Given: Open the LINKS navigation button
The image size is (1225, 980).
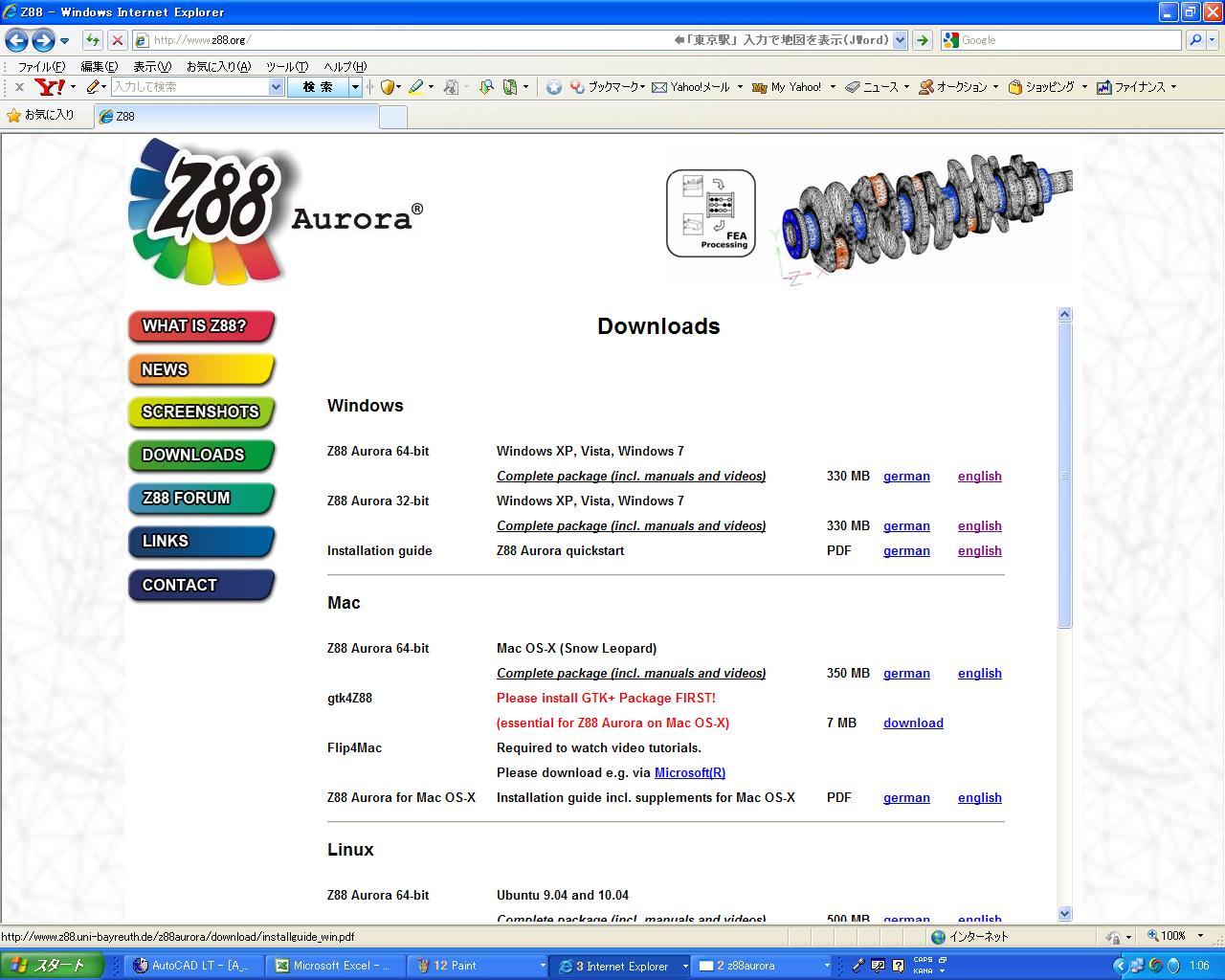Looking at the screenshot, I should click(201, 542).
